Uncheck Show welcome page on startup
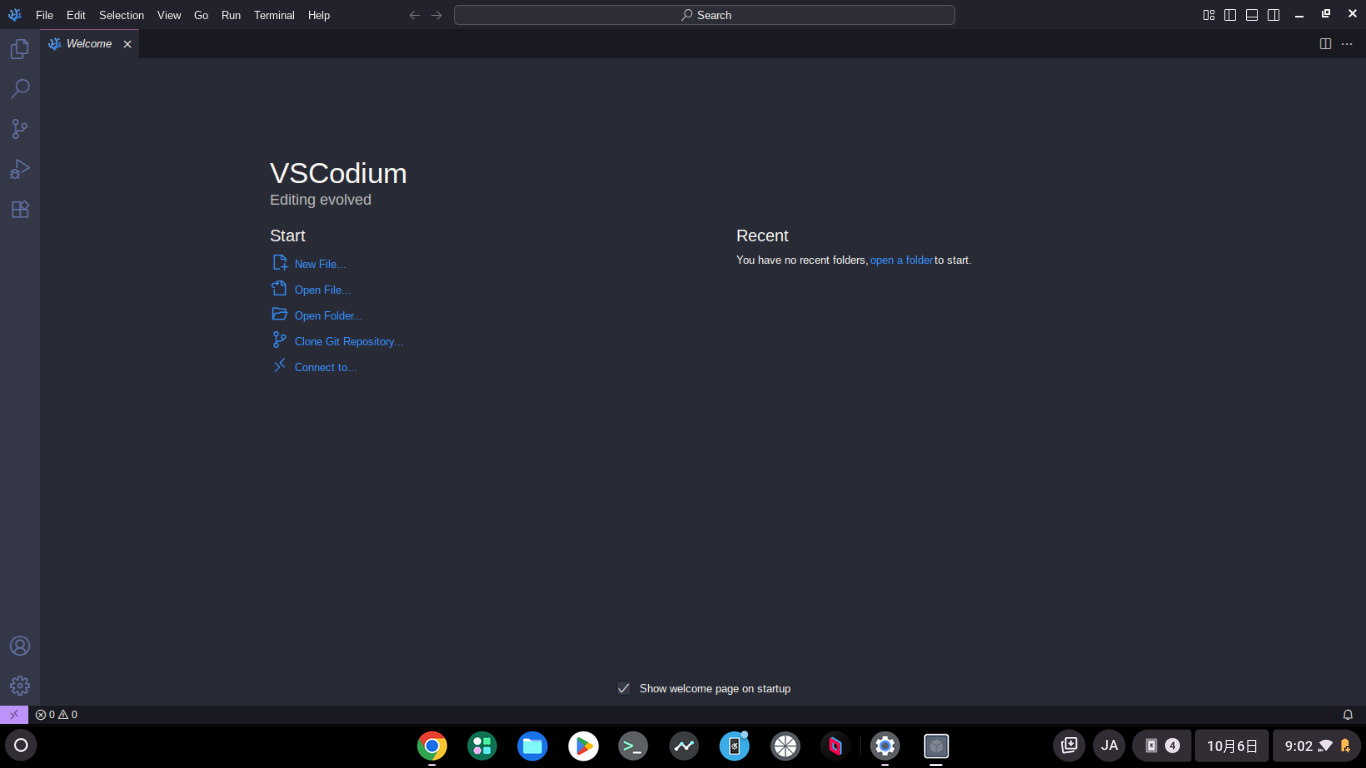Image resolution: width=1366 pixels, height=768 pixels. coord(624,688)
